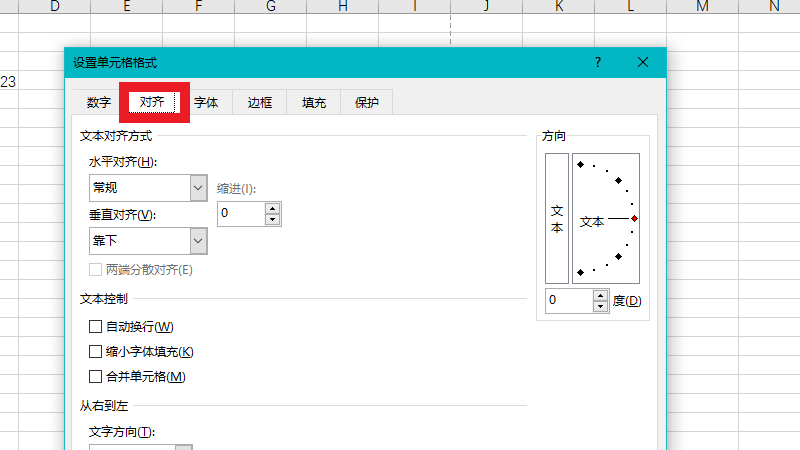The image size is (800, 450).
Task: Select column header K in spreadsheet
Action: pyautogui.click(x=558, y=7)
